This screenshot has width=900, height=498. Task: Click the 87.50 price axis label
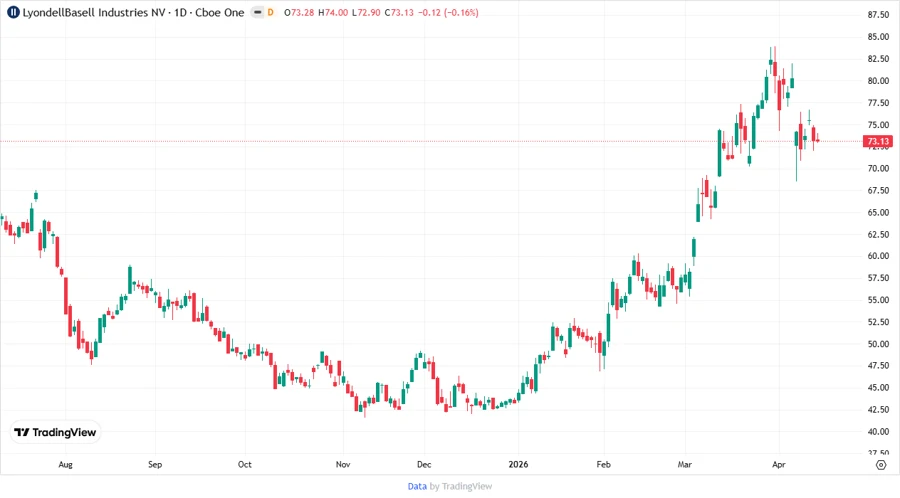click(878, 15)
